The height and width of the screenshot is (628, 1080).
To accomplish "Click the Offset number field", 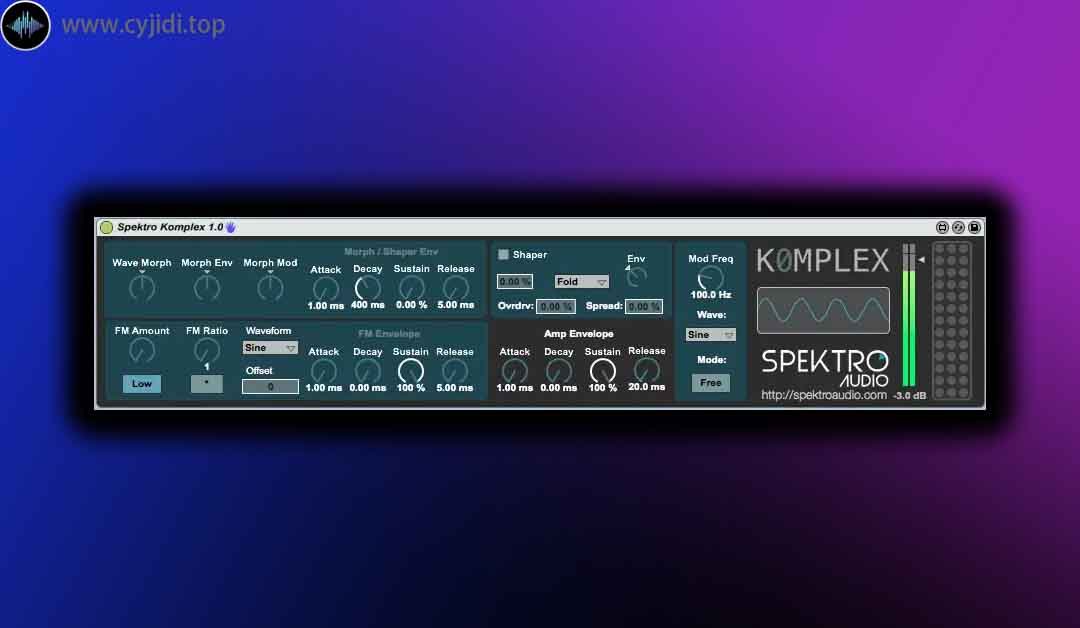I will coord(270,386).
